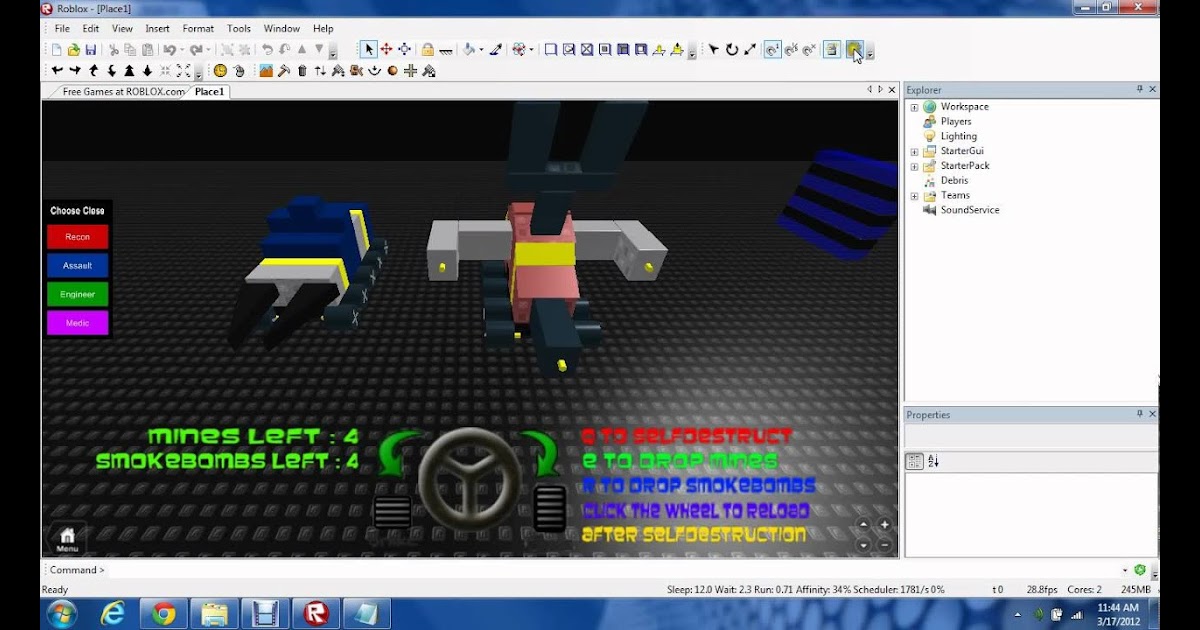Viewport: 1200px width, 630px height.
Task: Choose the green Engineer class button
Action: [x=77, y=294]
